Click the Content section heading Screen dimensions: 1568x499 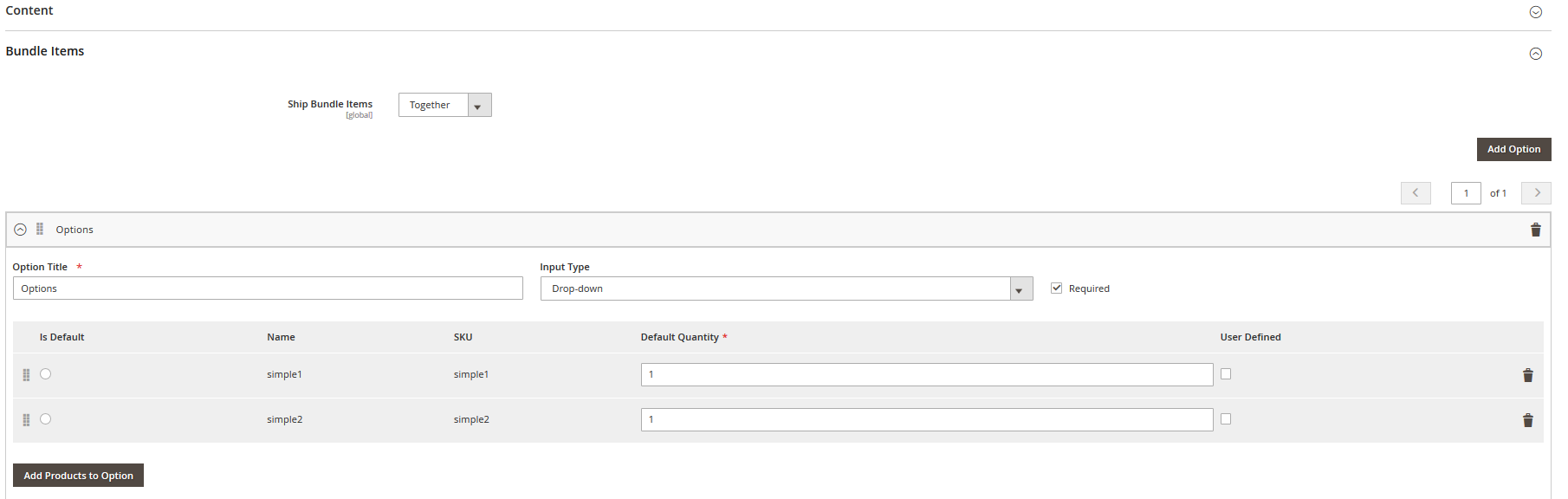point(29,10)
